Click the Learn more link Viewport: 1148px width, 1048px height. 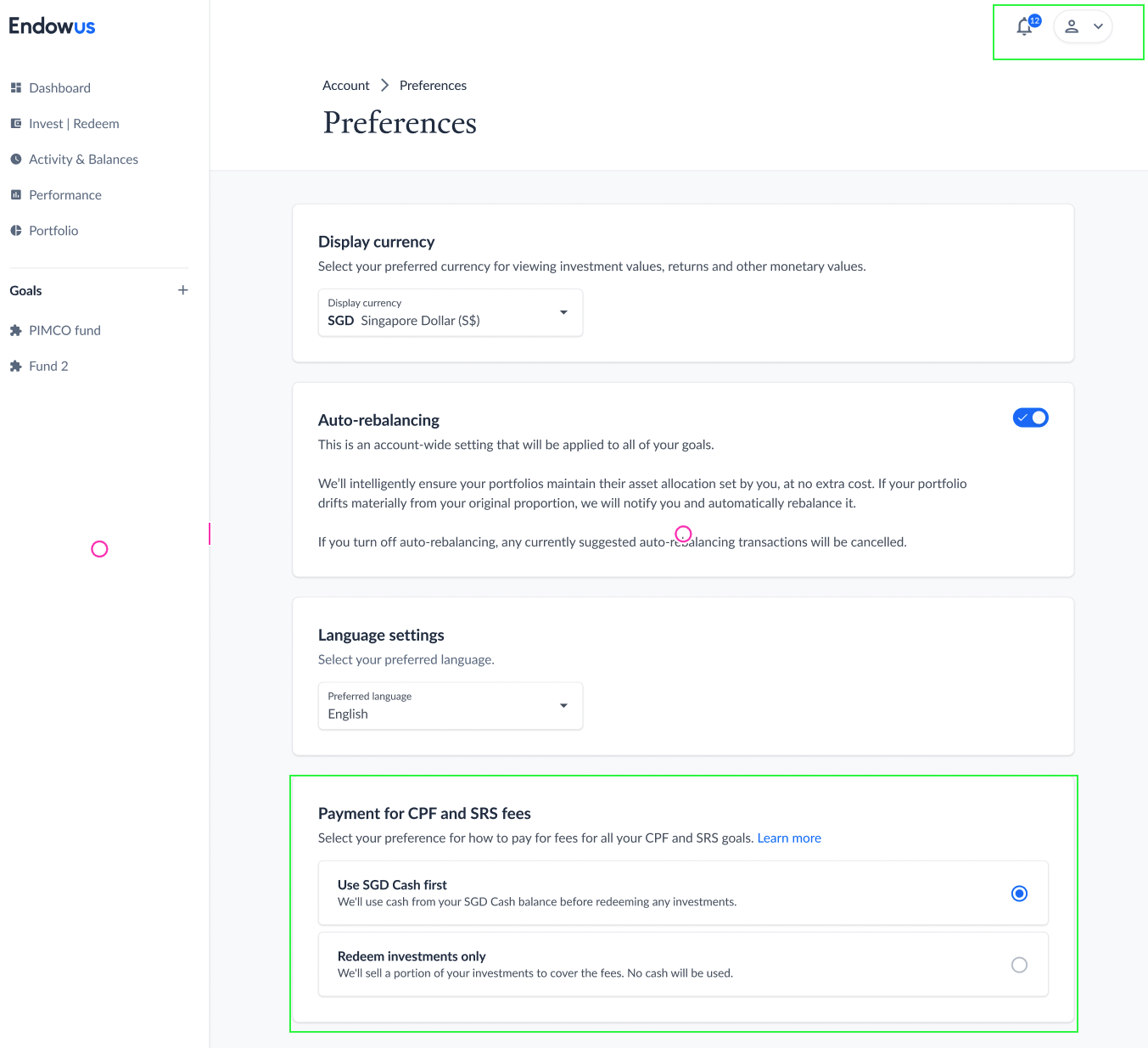(788, 838)
